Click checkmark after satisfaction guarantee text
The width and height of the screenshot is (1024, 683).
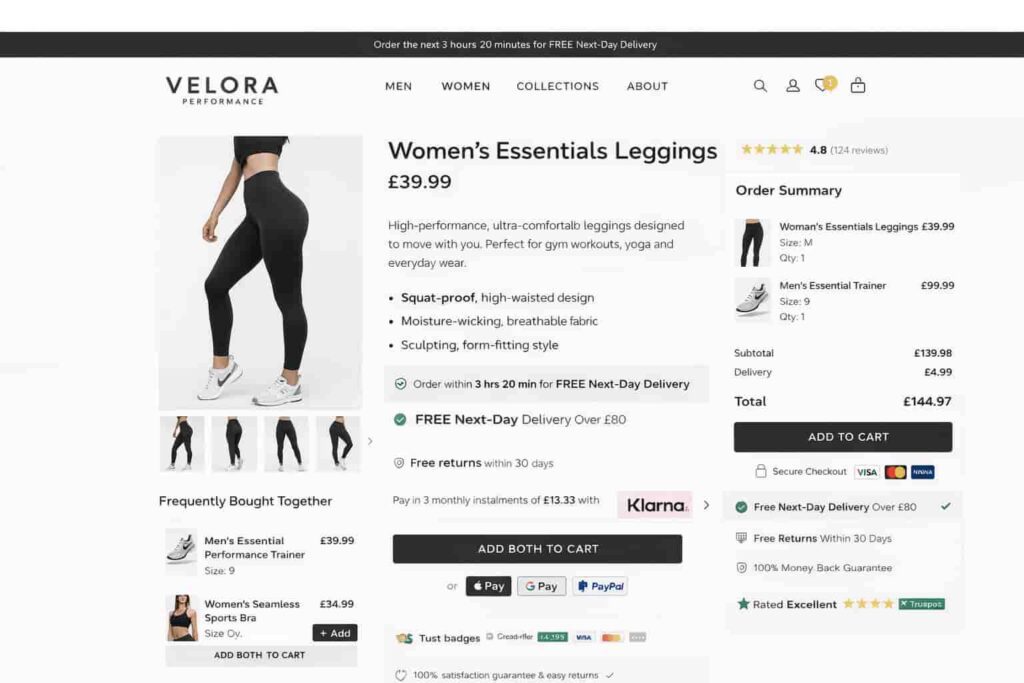point(609,675)
